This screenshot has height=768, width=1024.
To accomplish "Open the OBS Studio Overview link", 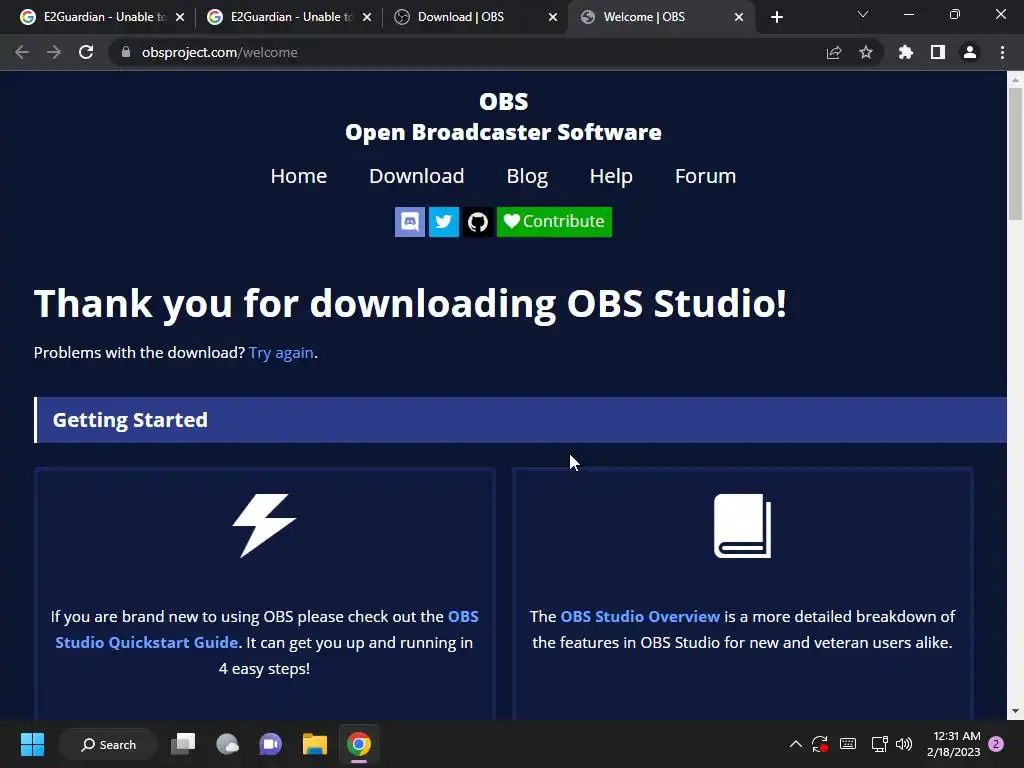I will click(x=640, y=616).
